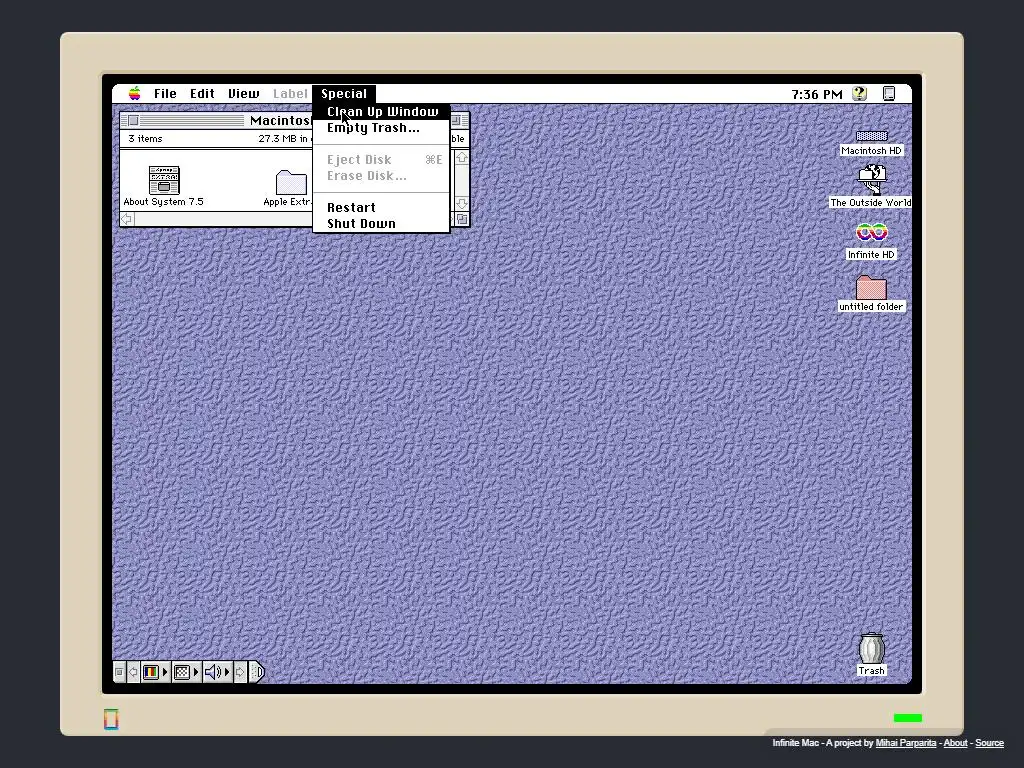Click the "3 items" header text

146,138
